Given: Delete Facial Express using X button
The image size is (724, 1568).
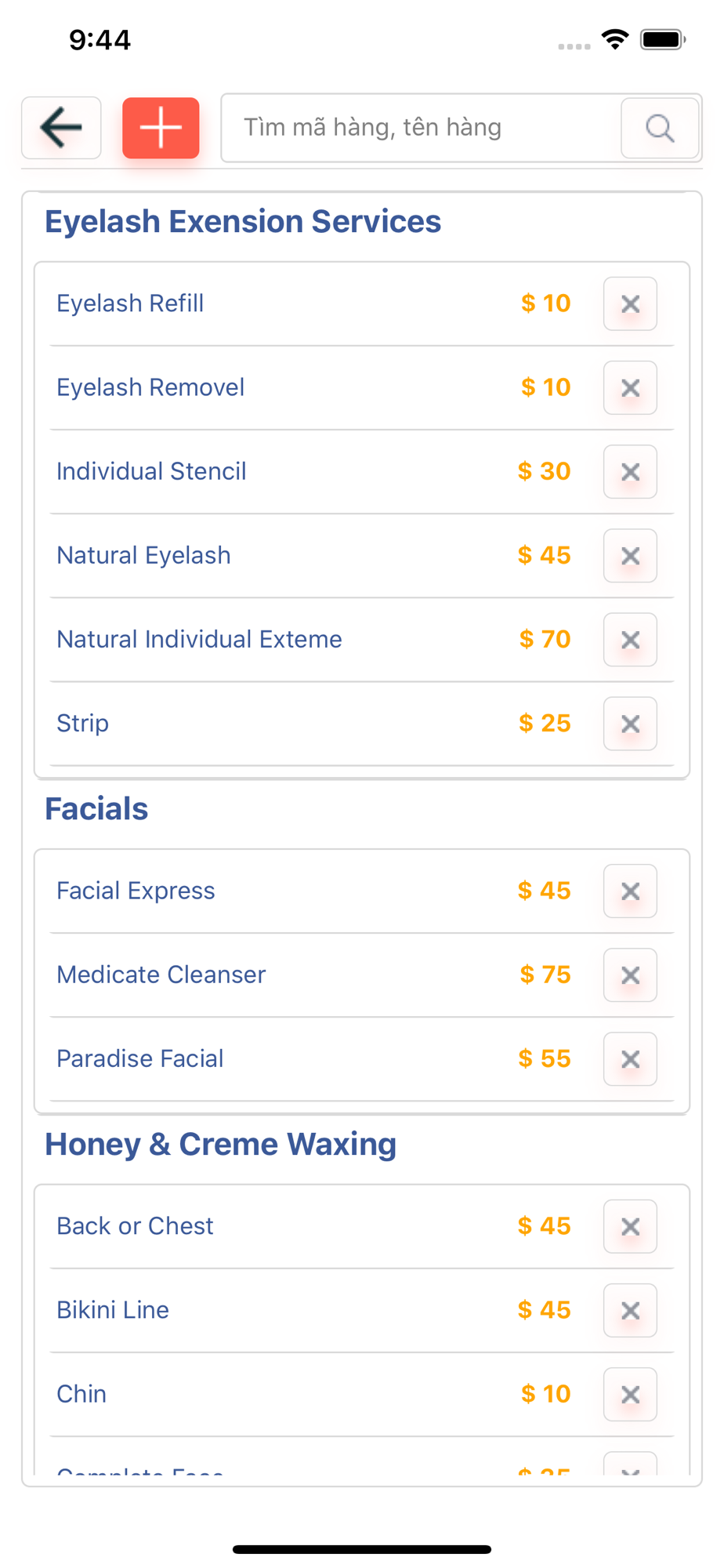Looking at the screenshot, I should tap(630, 891).
